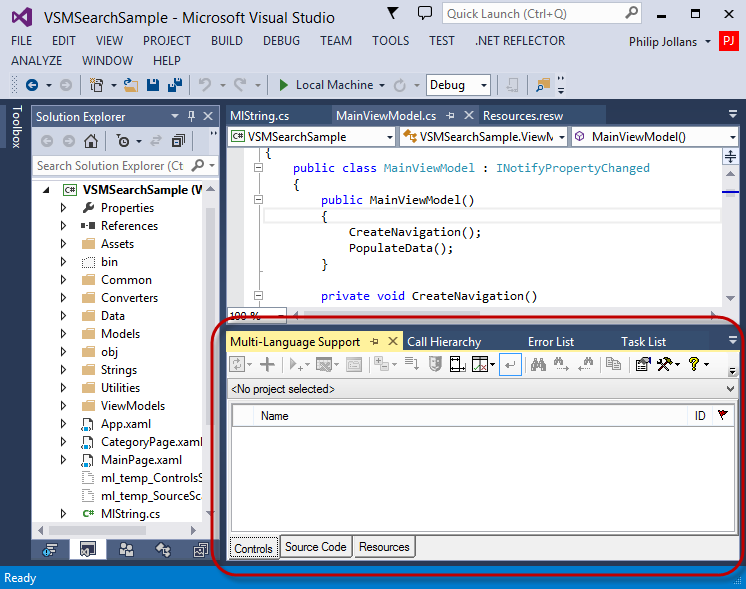Click the feedback speech bubble icon

425,14
